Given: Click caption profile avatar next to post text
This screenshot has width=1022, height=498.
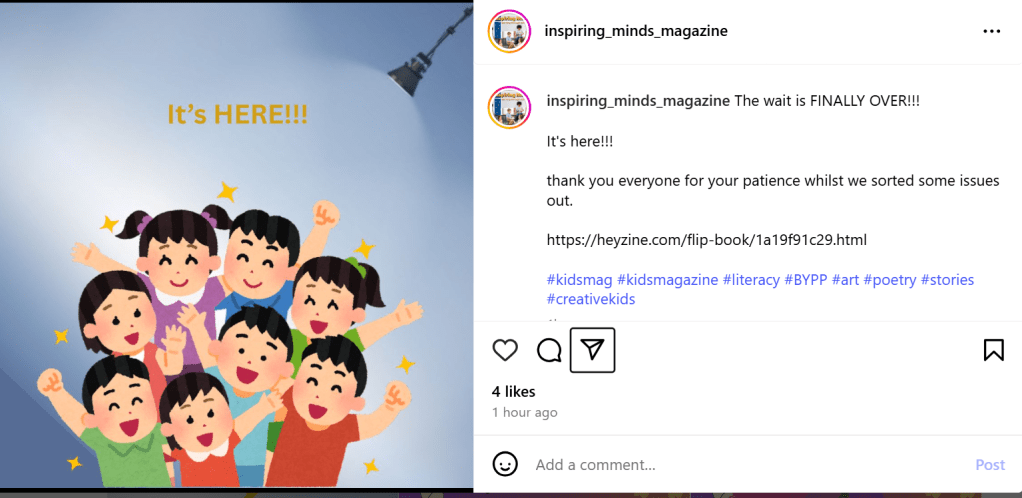Looking at the screenshot, I should pyautogui.click(x=509, y=107).
